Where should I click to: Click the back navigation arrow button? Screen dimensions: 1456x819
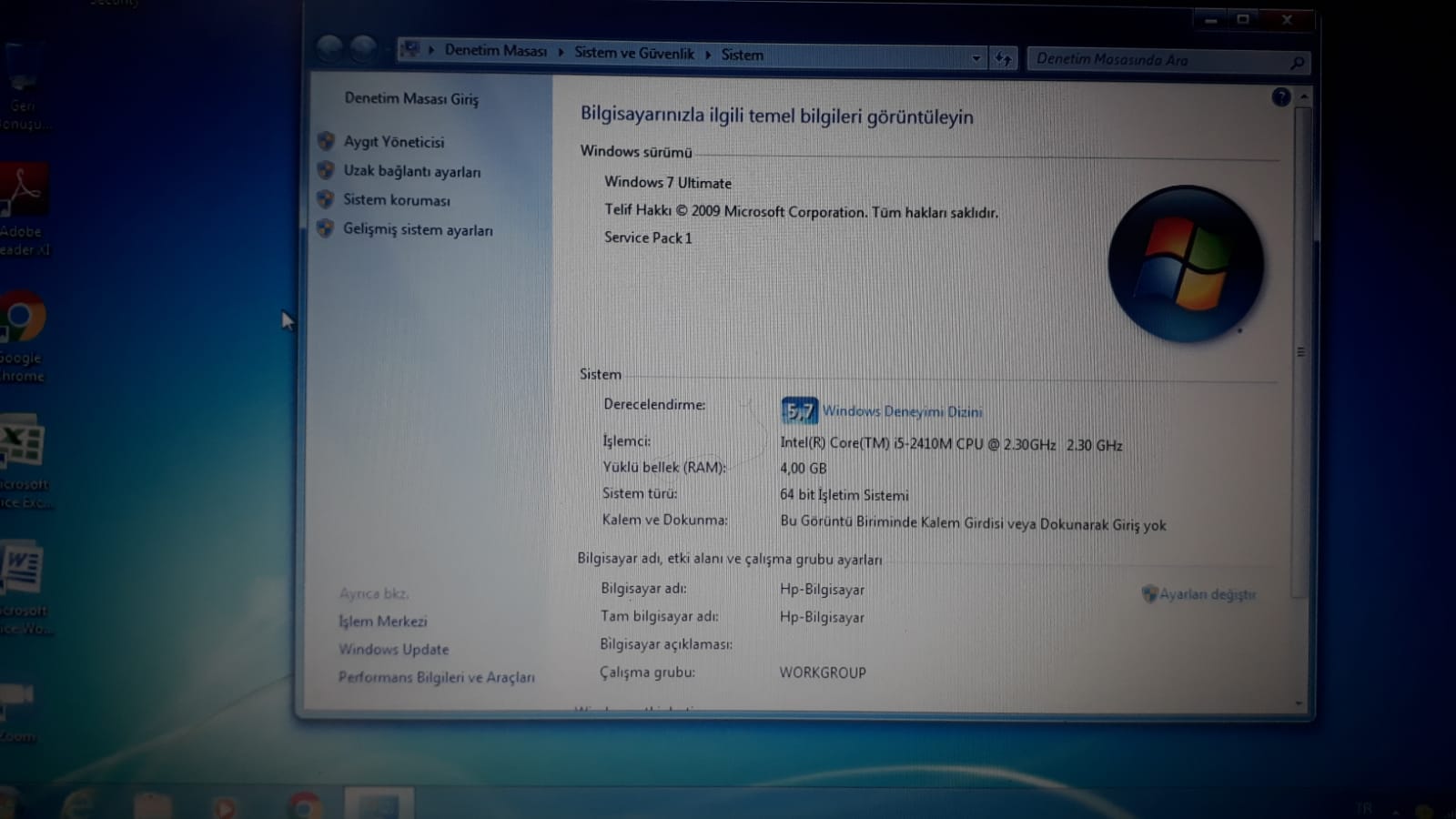329,47
